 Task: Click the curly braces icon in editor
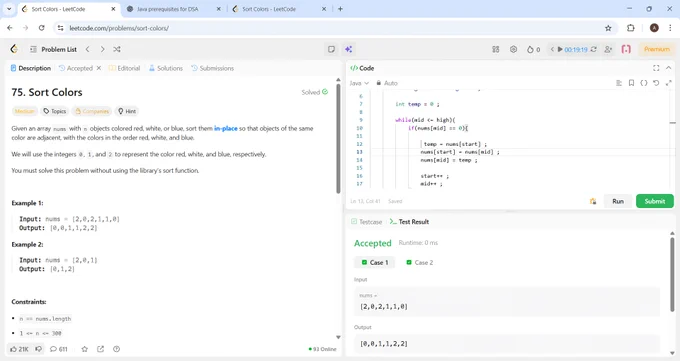[x=644, y=83]
